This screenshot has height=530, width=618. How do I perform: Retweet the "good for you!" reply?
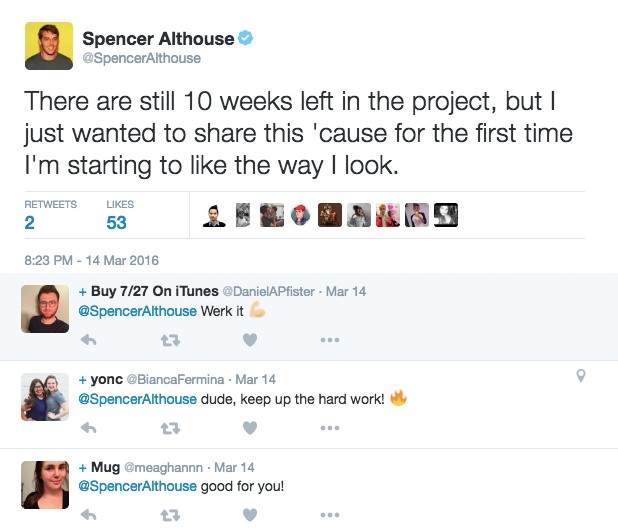(x=170, y=515)
